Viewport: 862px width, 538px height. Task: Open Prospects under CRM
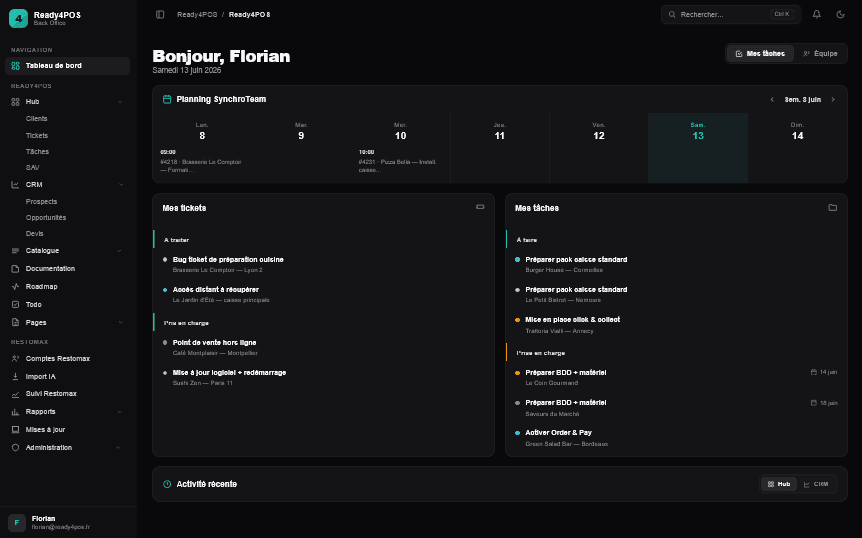click(x=41, y=202)
